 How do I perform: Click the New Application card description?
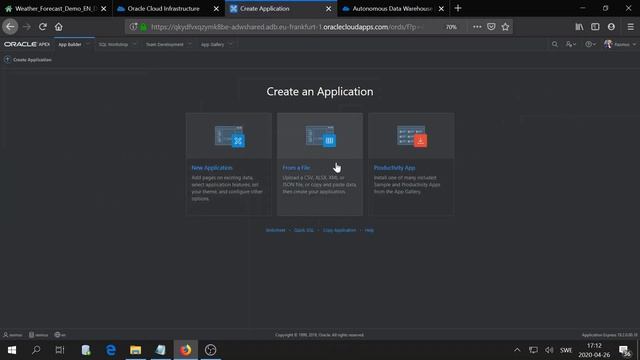[227, 188]
